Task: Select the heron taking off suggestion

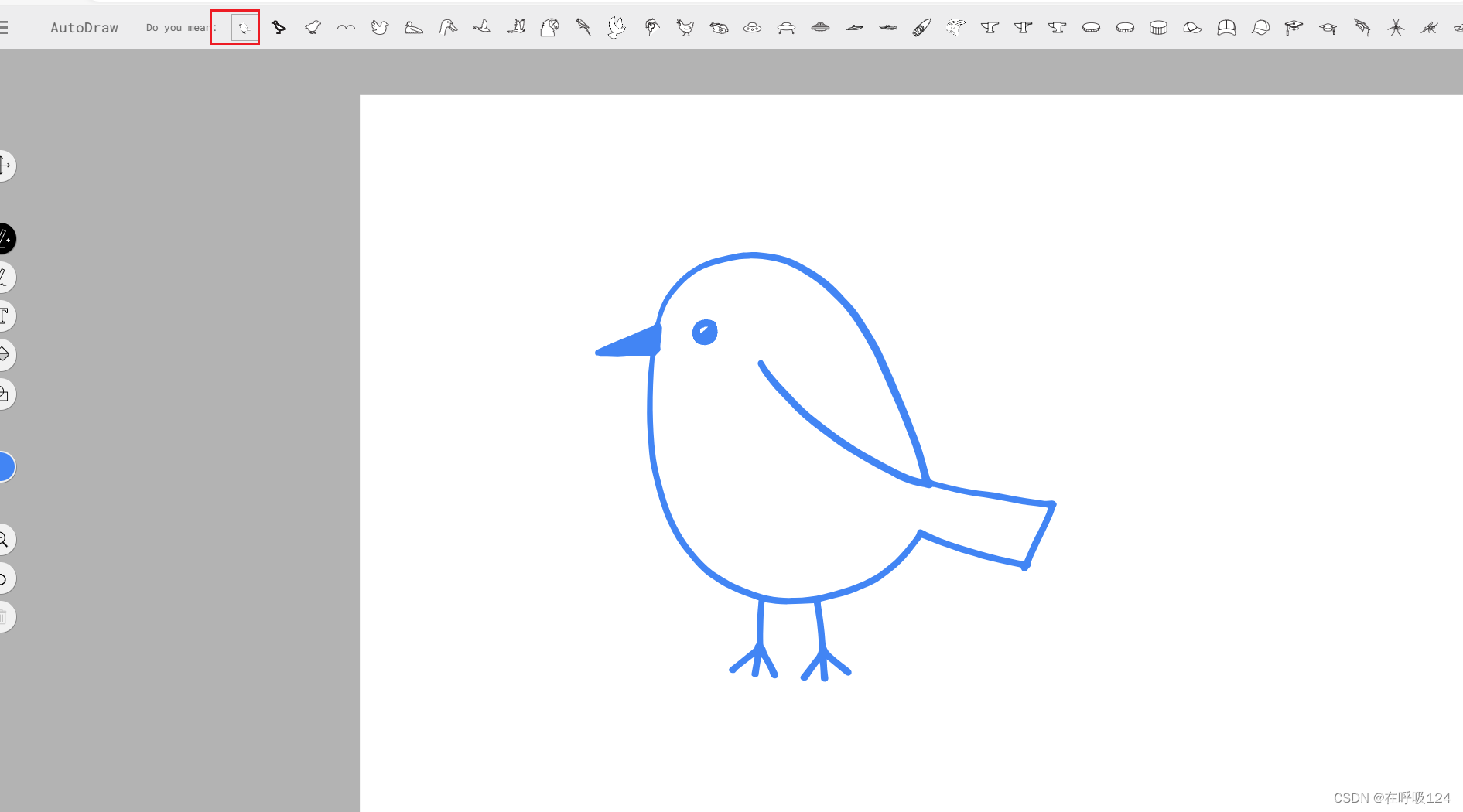Action: [516, 28]
